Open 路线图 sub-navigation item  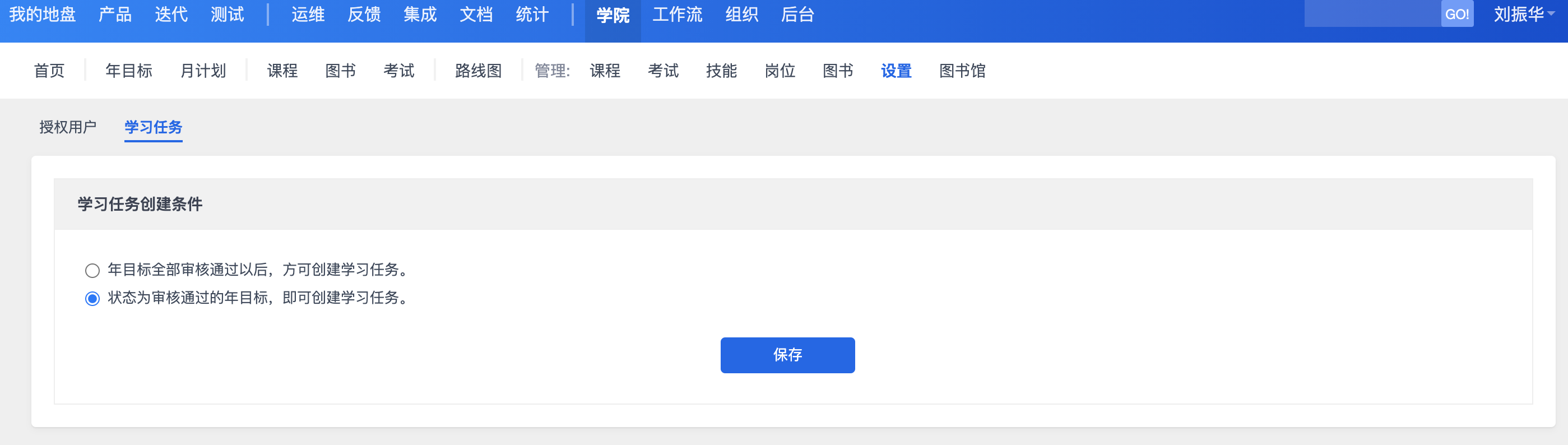[478, 71]
